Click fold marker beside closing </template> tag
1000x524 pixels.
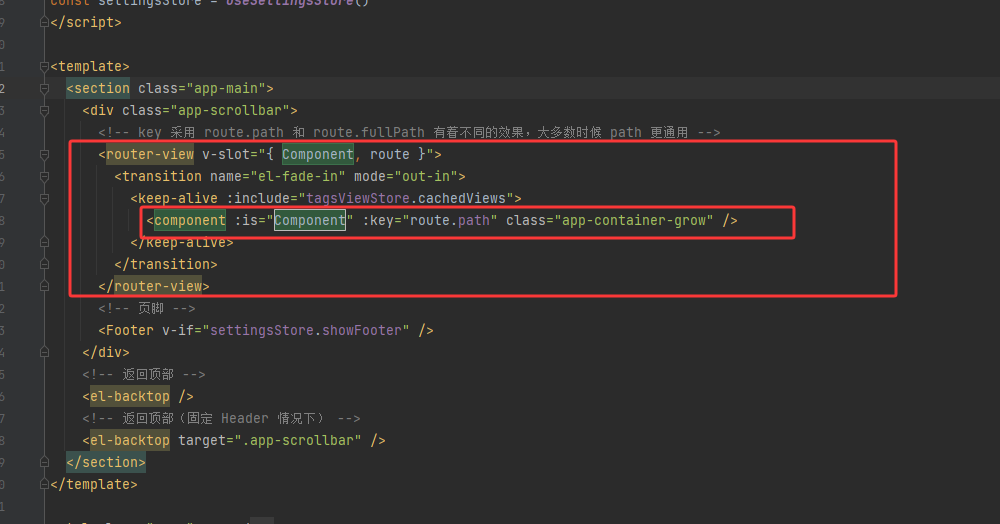pyautogui.click(x=44, y=484)
